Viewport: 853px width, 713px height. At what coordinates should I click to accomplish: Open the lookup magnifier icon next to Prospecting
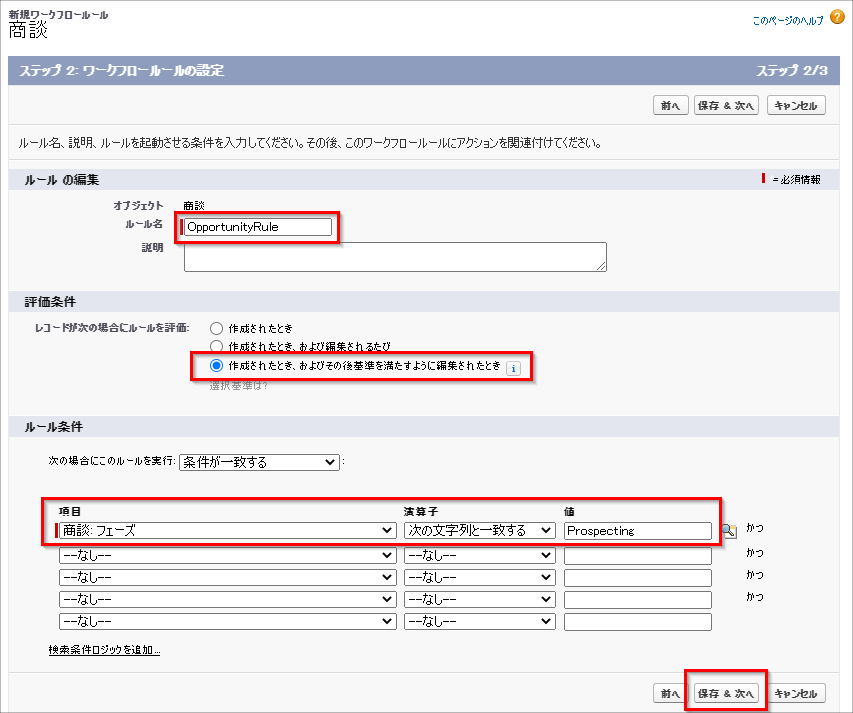click(729, 531)
